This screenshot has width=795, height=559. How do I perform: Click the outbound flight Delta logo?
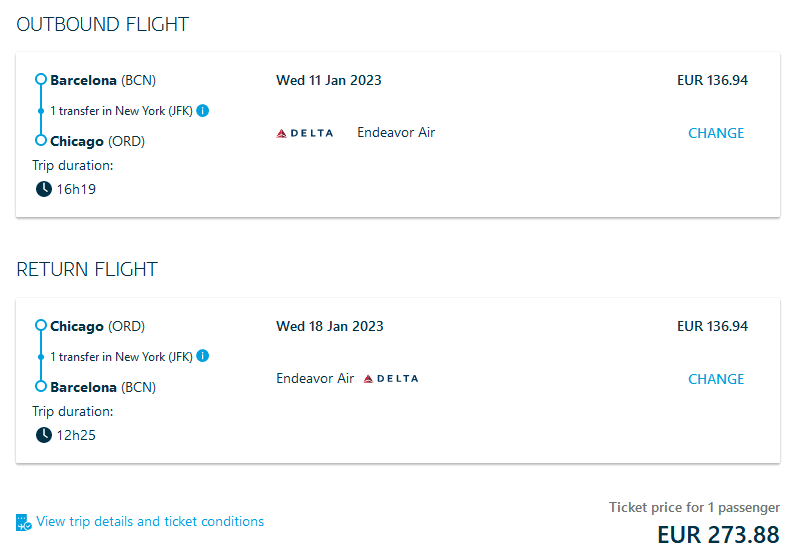pos(305,133)
